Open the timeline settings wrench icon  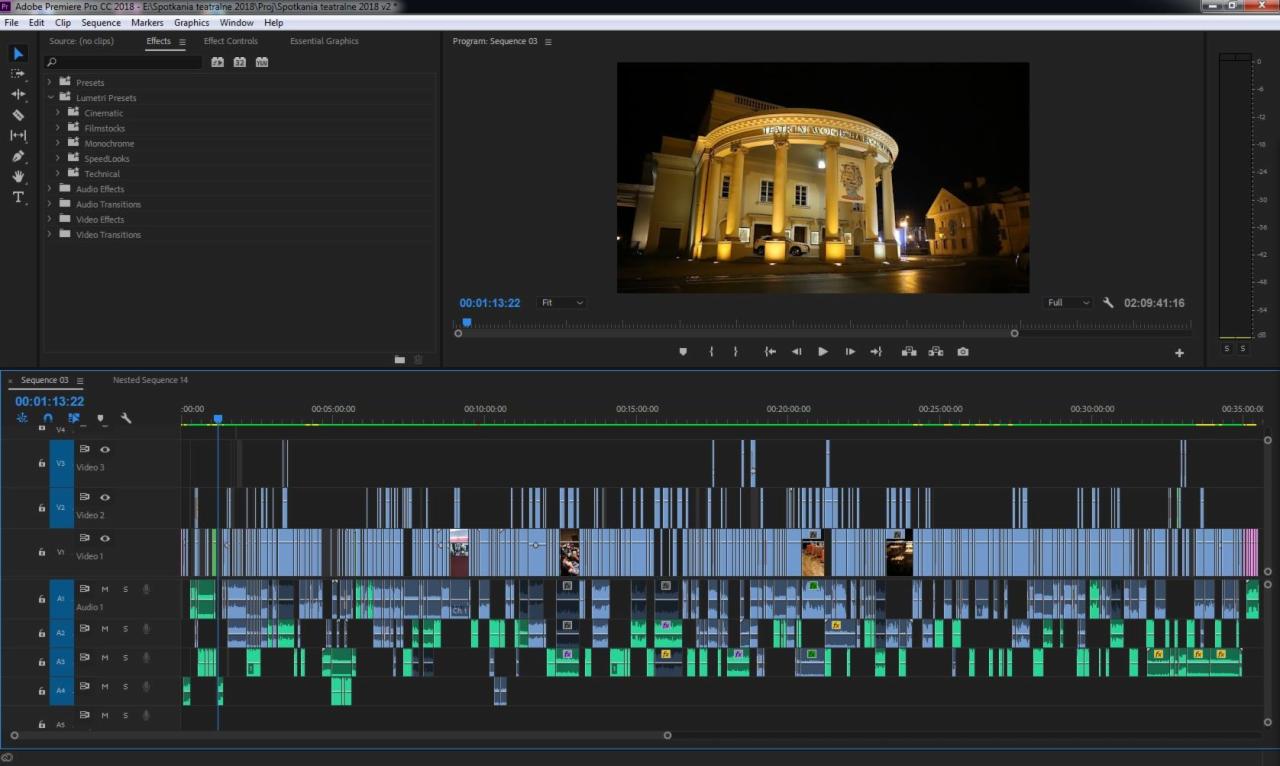pyautogui.click(x=127, y=418)
